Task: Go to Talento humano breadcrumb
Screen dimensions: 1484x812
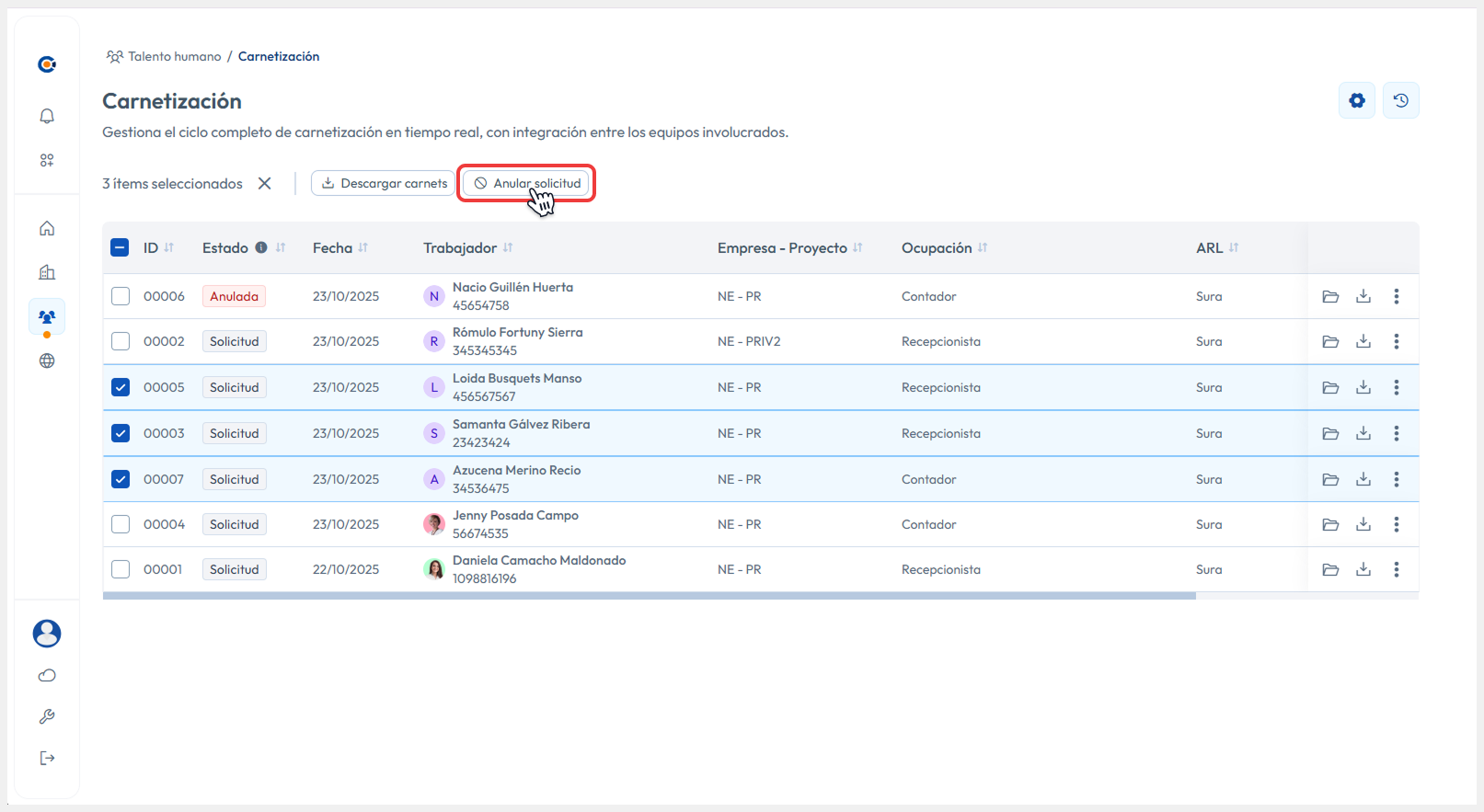Action: [x=174, y=56]
